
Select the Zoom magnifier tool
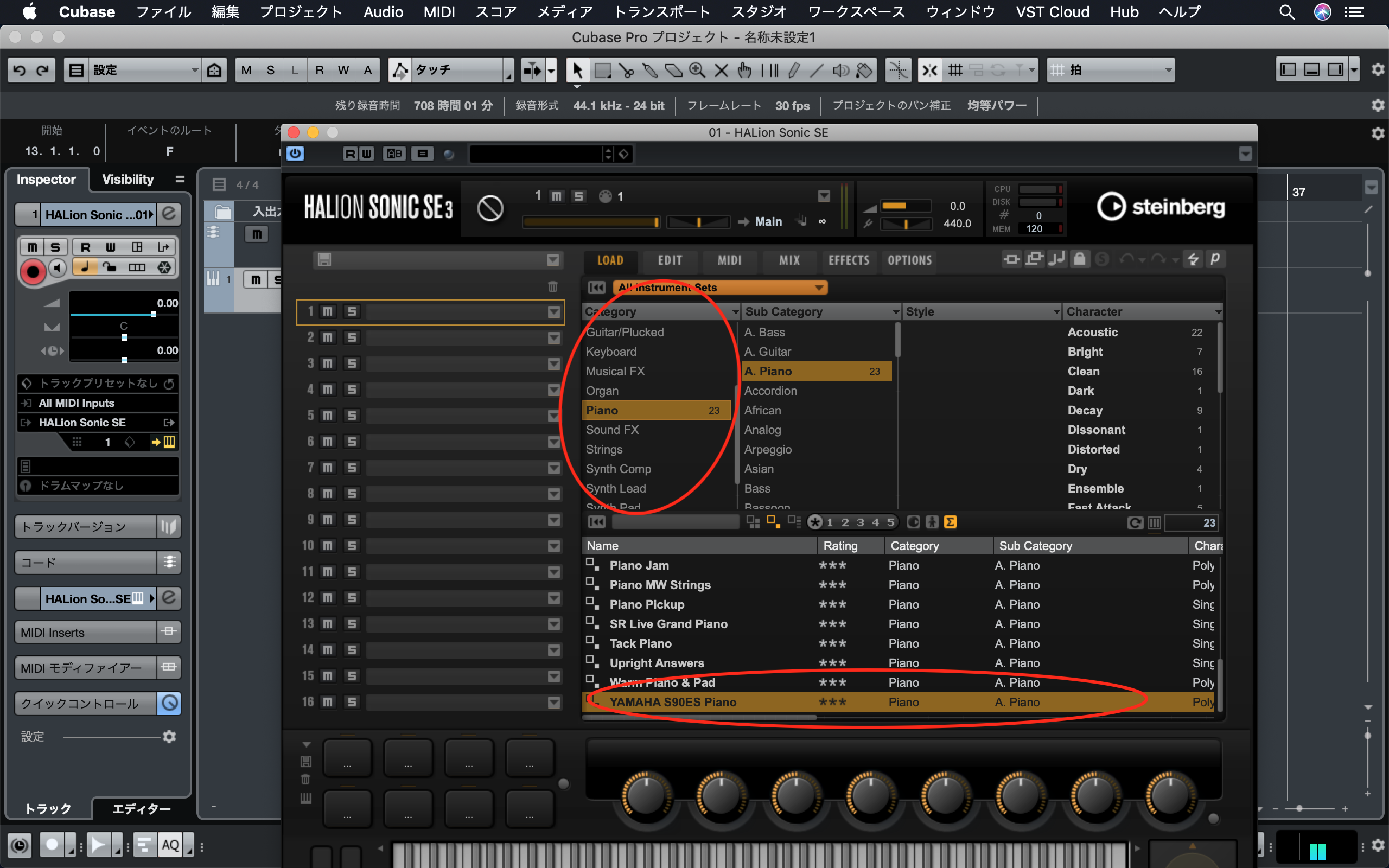(x=697, y=70)
